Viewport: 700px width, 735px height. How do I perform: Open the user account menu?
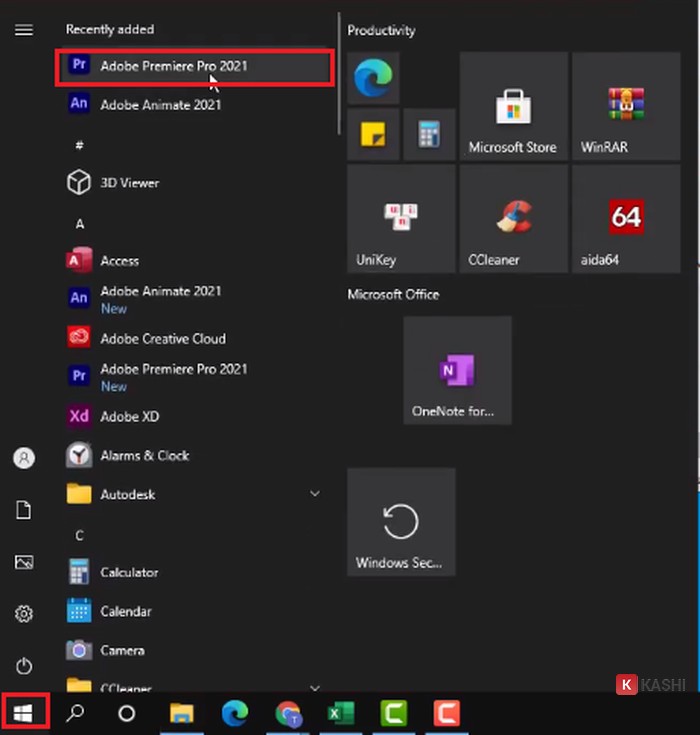(x=24, y=458)
